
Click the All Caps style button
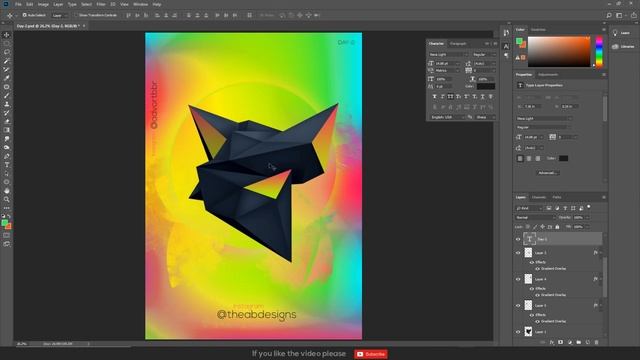tap(450, 96)
